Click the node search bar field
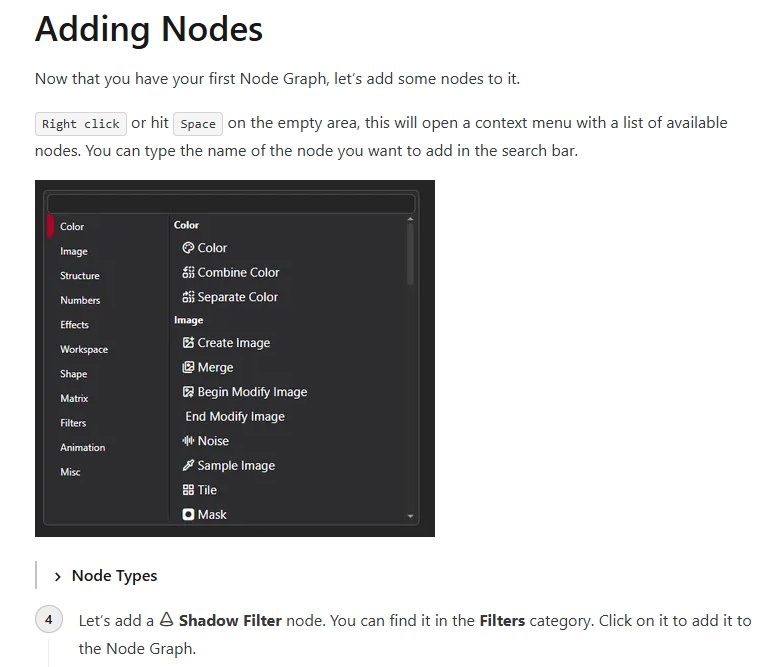The width and height of the screenshot is (772, 667). [231, 204]
